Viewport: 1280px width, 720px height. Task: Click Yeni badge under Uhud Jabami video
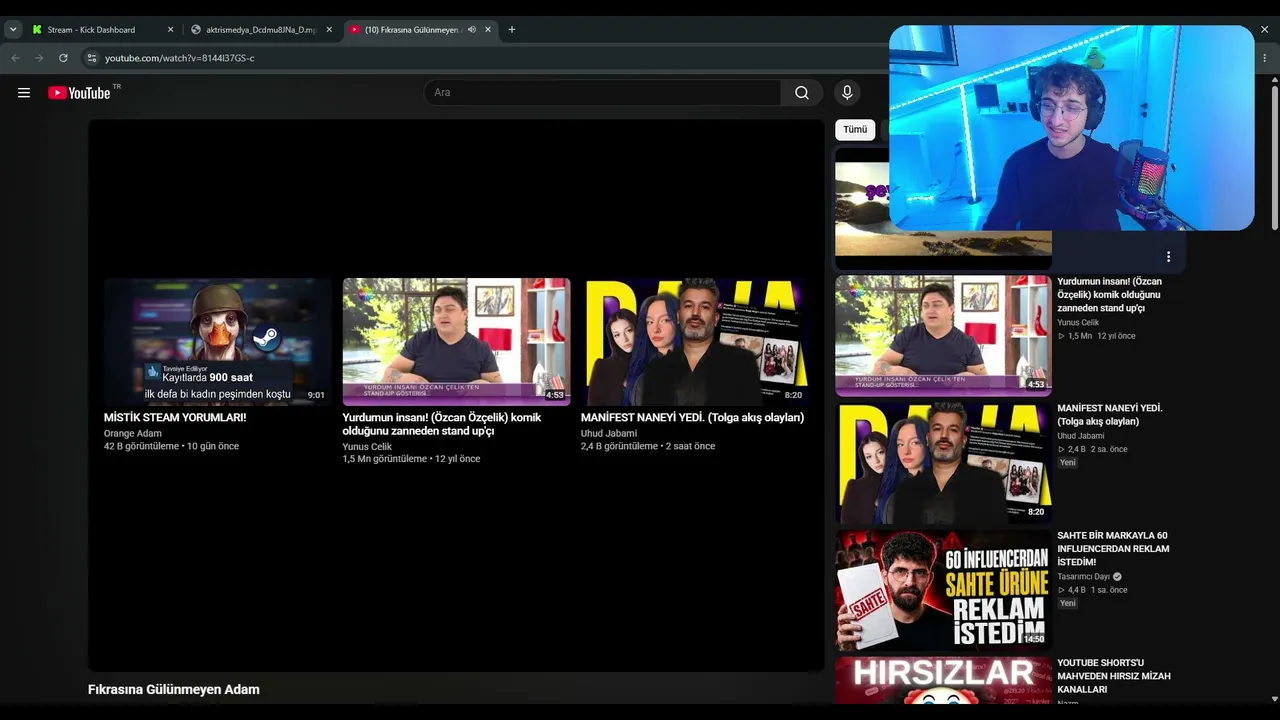[x=1068, y=463]
